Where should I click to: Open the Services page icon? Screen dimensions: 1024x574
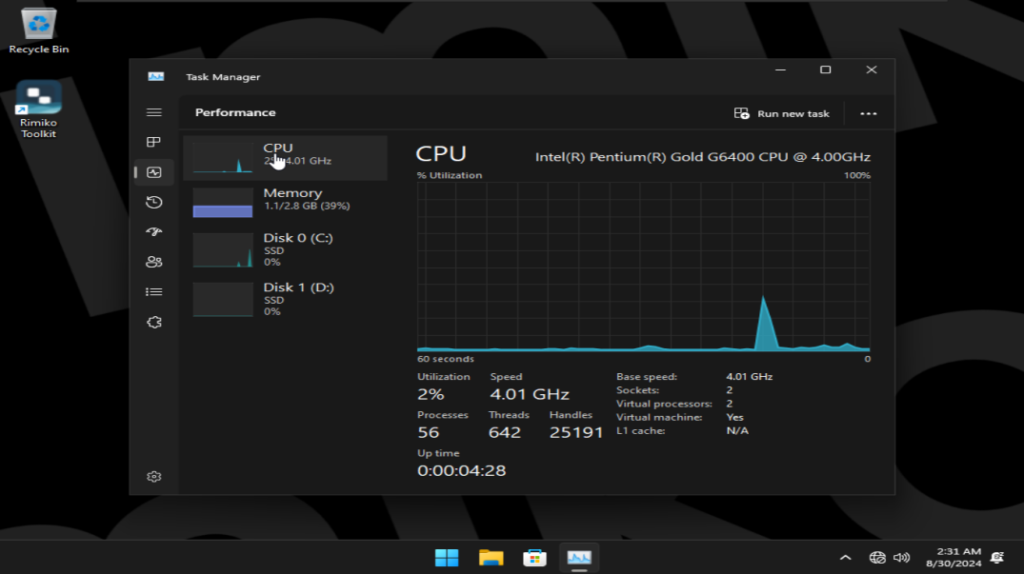pos(154,322)
